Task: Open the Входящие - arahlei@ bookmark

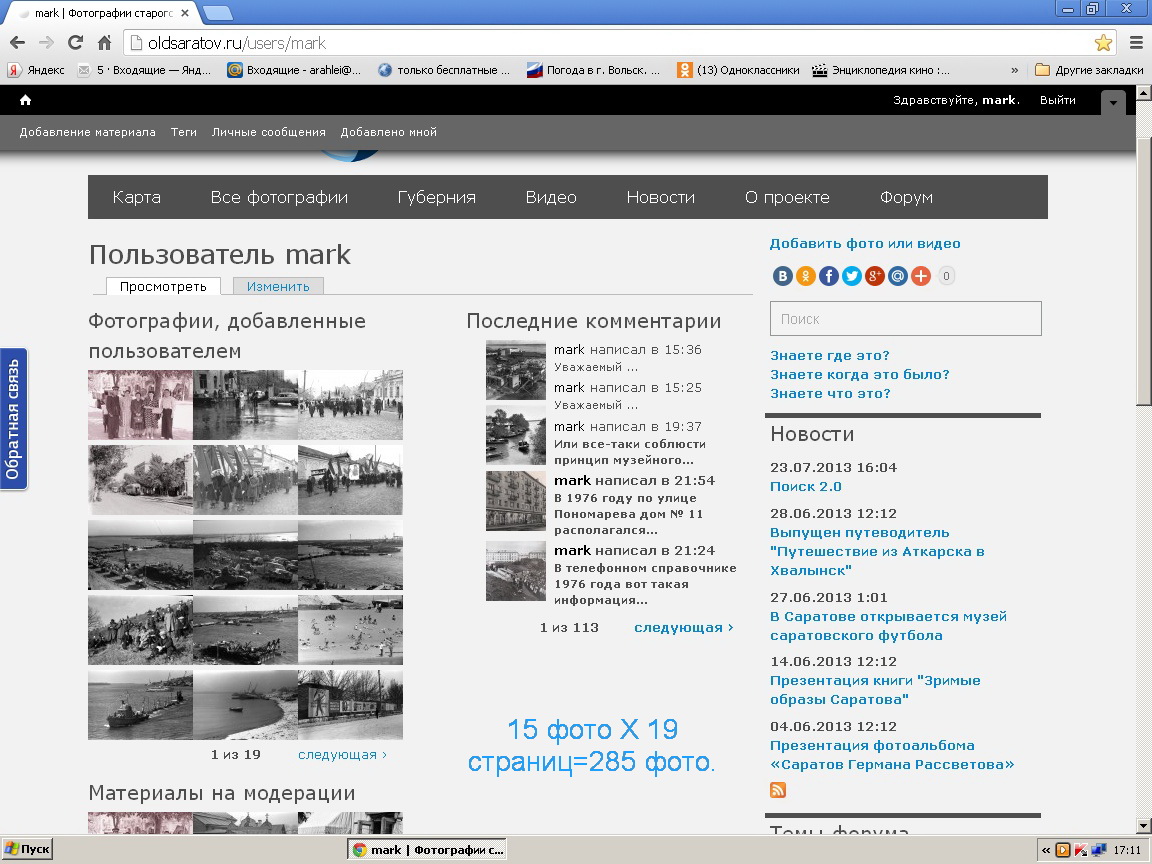Action: point(294,70)
